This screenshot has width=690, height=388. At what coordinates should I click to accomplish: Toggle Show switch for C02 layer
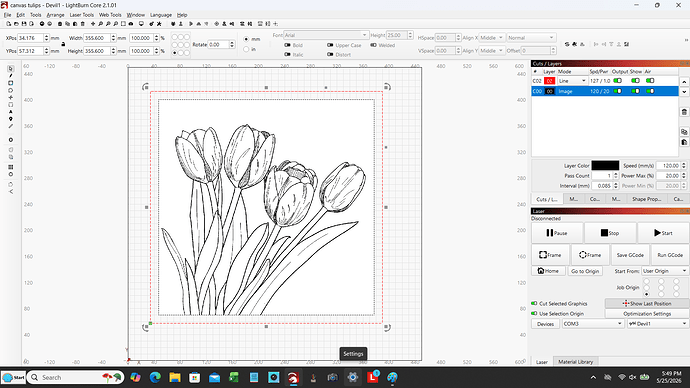[635, 81]
